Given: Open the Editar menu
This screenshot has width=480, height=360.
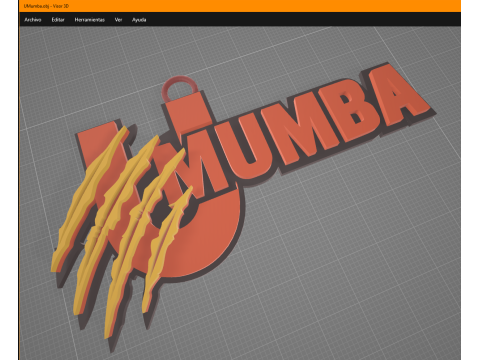Looking at the screenshot, I should tap(58, 20).
